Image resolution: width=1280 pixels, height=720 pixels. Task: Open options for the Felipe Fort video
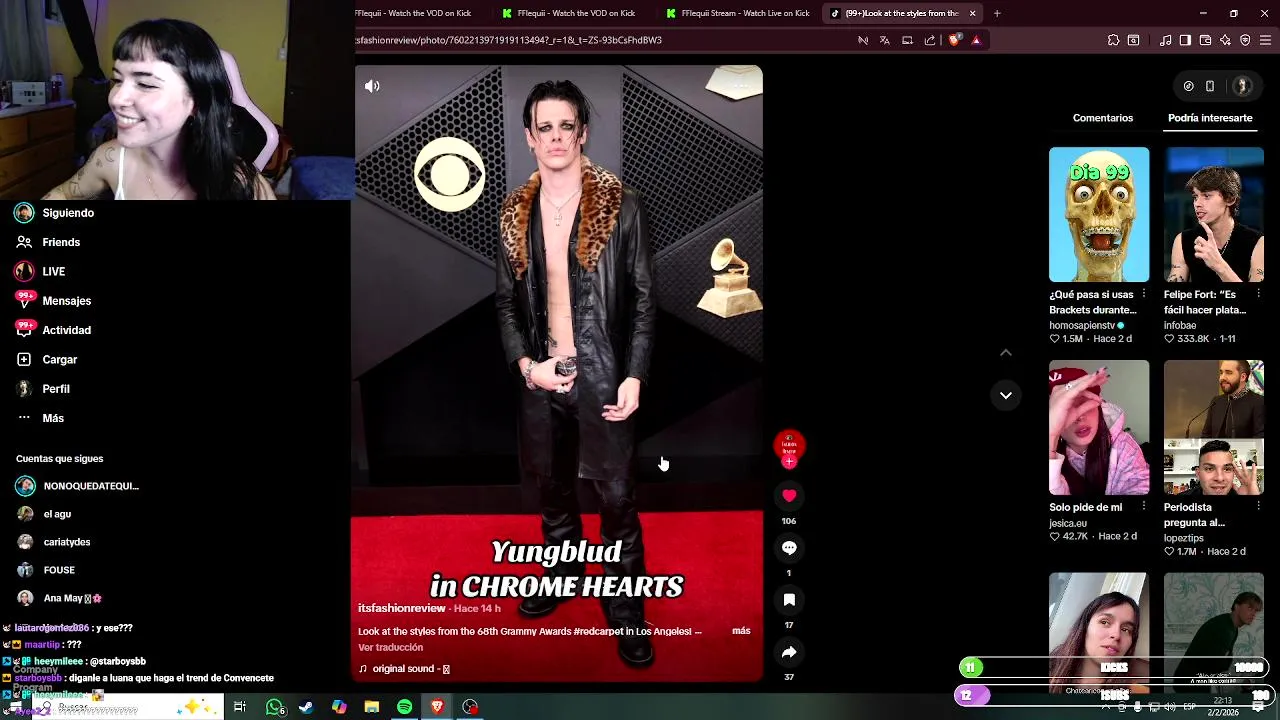[1258, 295]
